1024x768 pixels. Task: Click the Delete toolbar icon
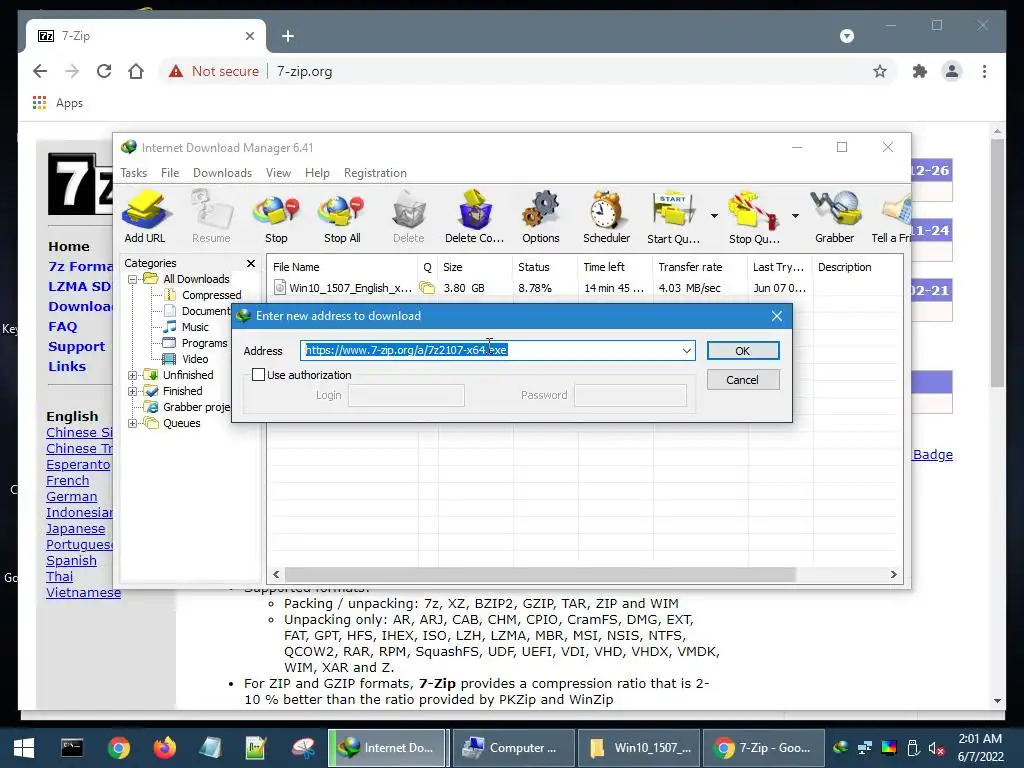pos(409,217)
